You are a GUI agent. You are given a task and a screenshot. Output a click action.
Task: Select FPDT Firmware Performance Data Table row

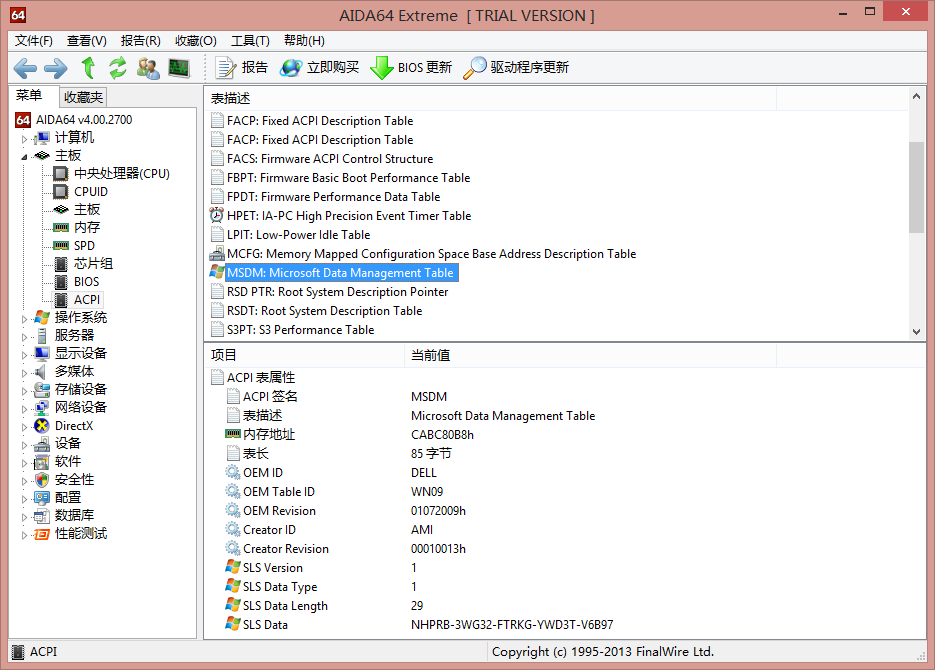[333, 197]
